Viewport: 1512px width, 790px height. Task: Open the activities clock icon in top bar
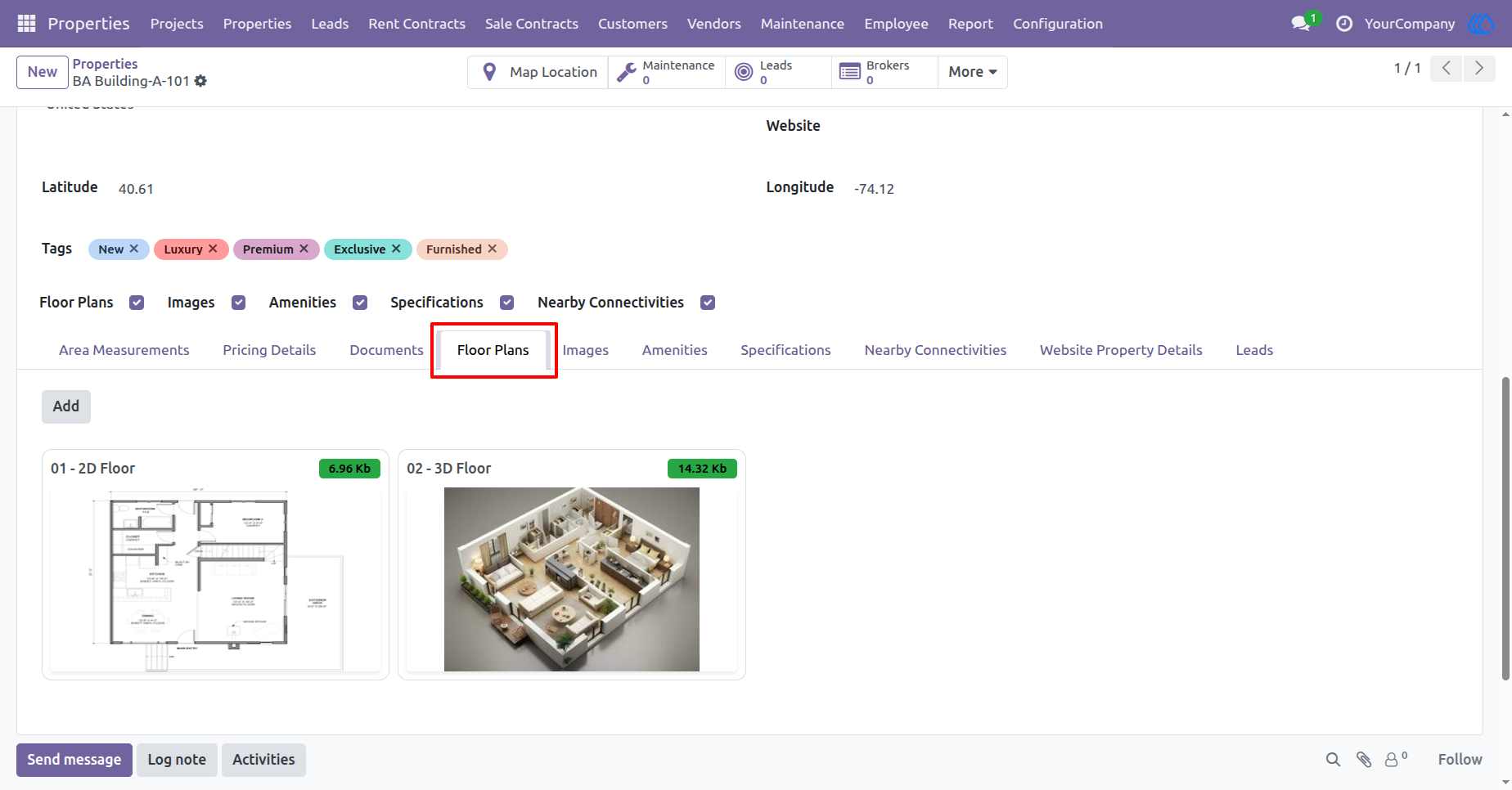(x=1344, y=24)
